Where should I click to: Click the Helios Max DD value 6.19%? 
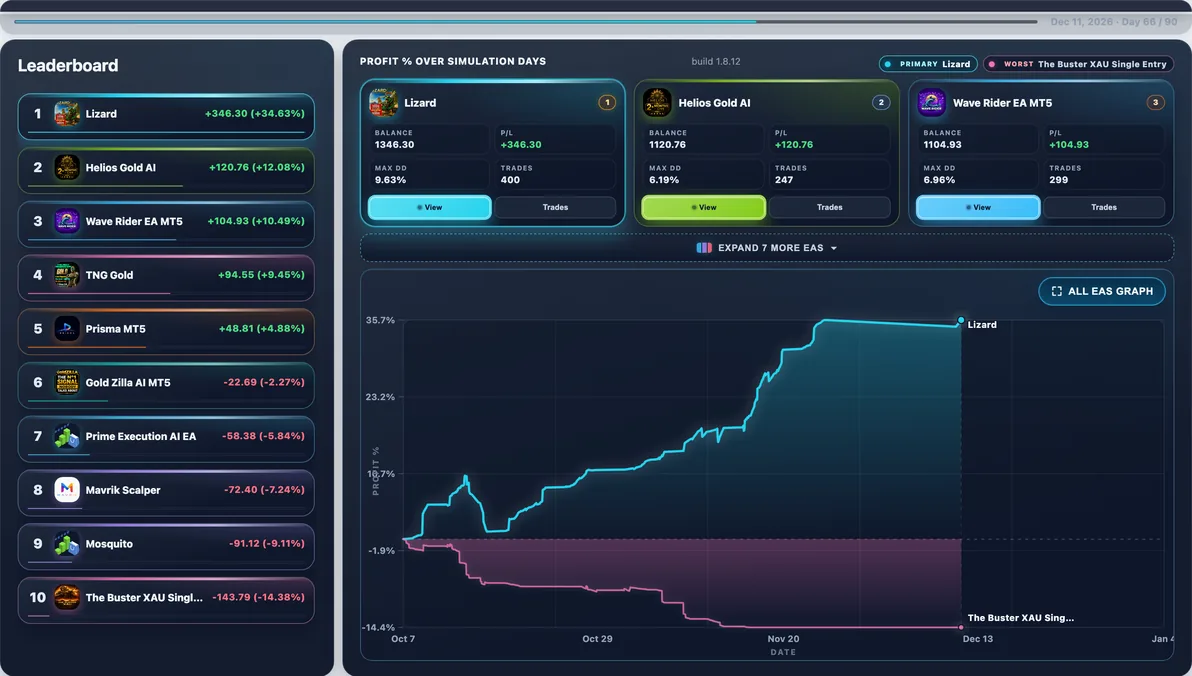coord(664,180)
